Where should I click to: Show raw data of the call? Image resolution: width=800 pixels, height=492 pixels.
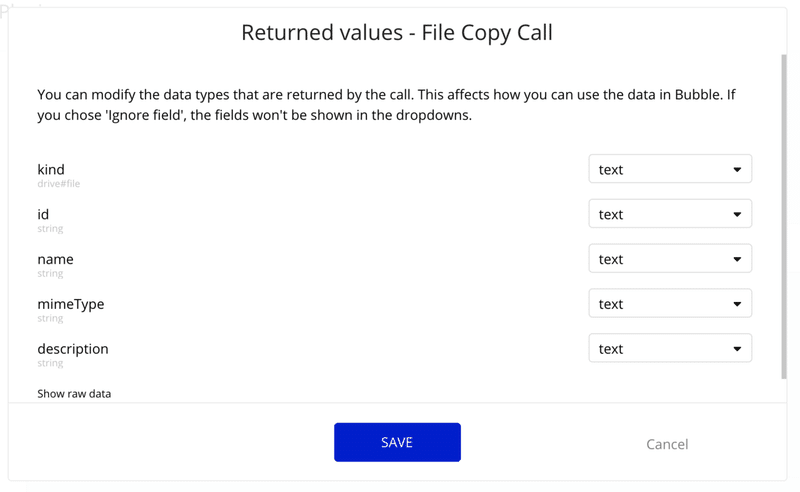tap(74, 393)
